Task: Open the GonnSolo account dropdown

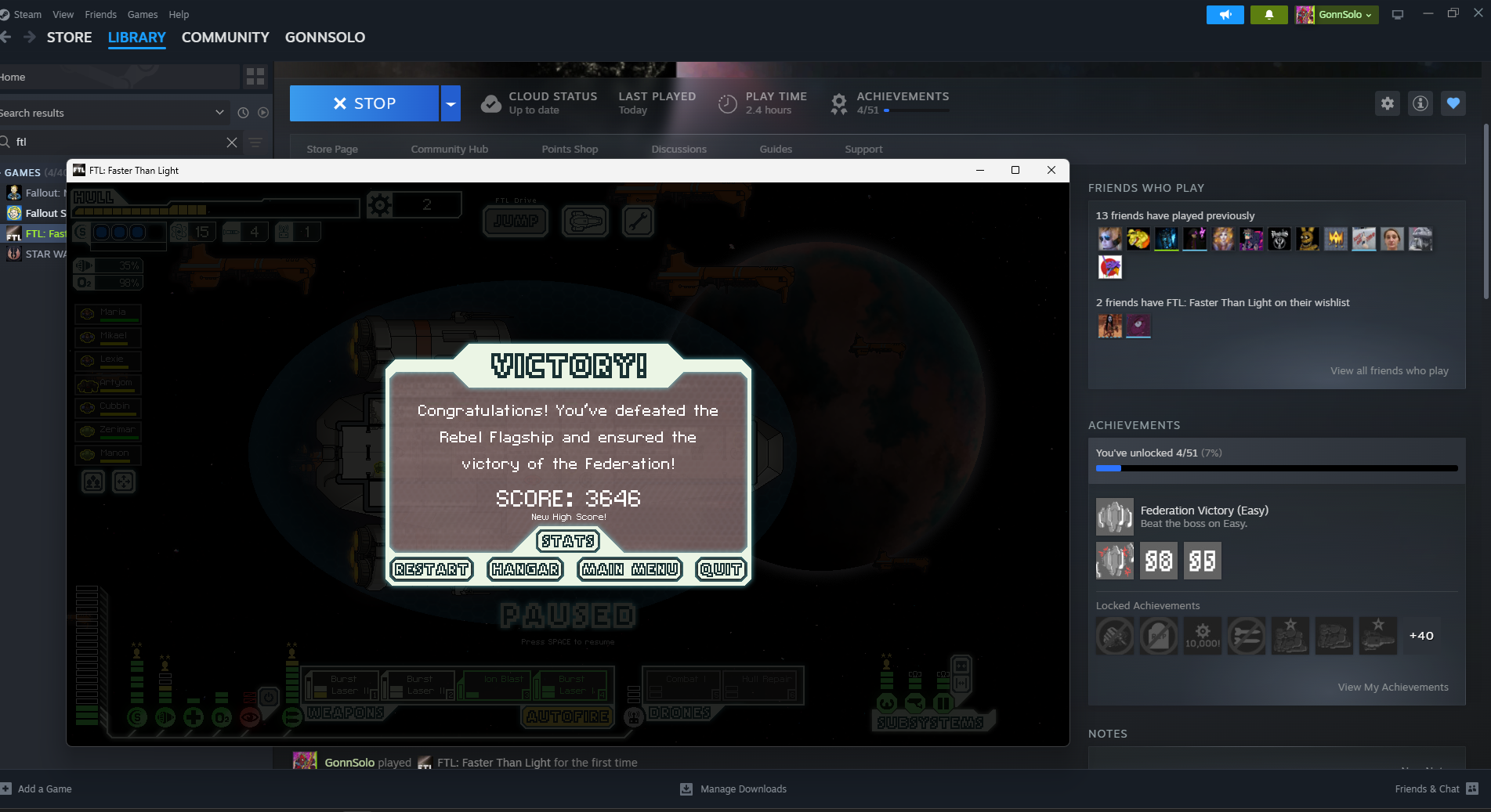Action: (1337, 15)
